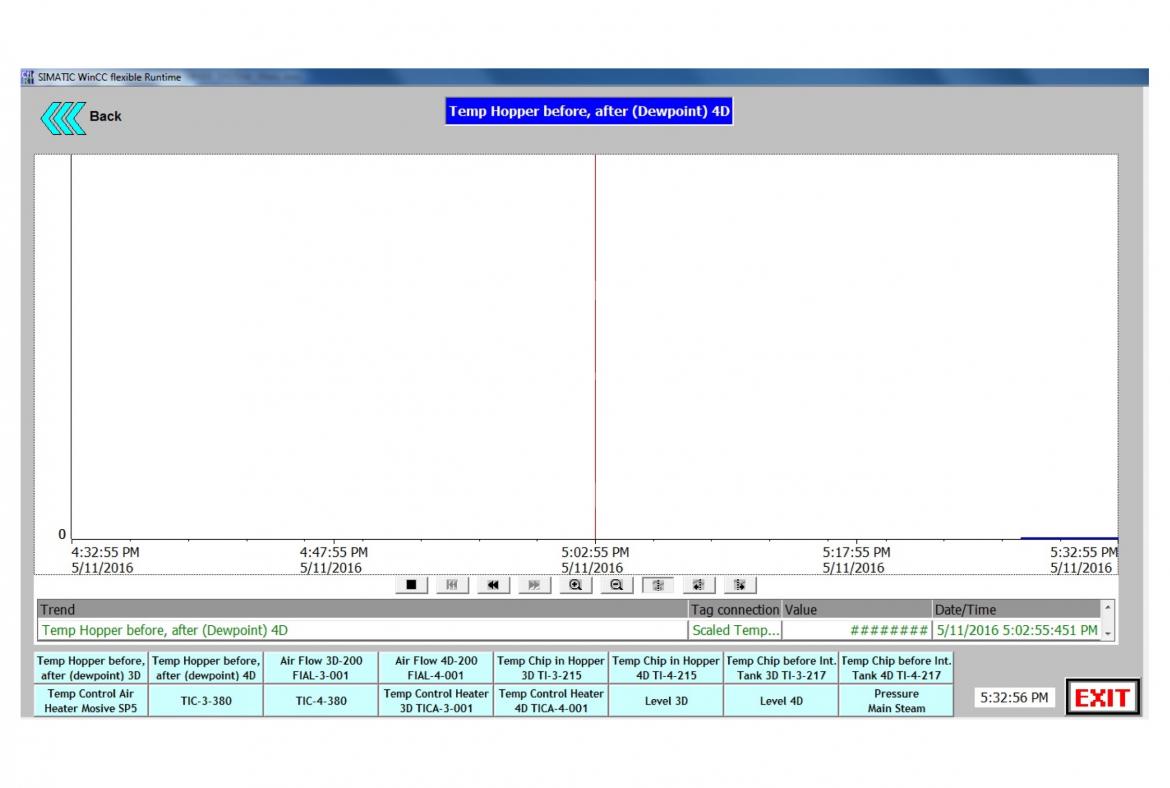Screen dimensions: 1170x788
Task: Click the fast forward trend button
Action: pyautogui.click(x=534, y=585)
